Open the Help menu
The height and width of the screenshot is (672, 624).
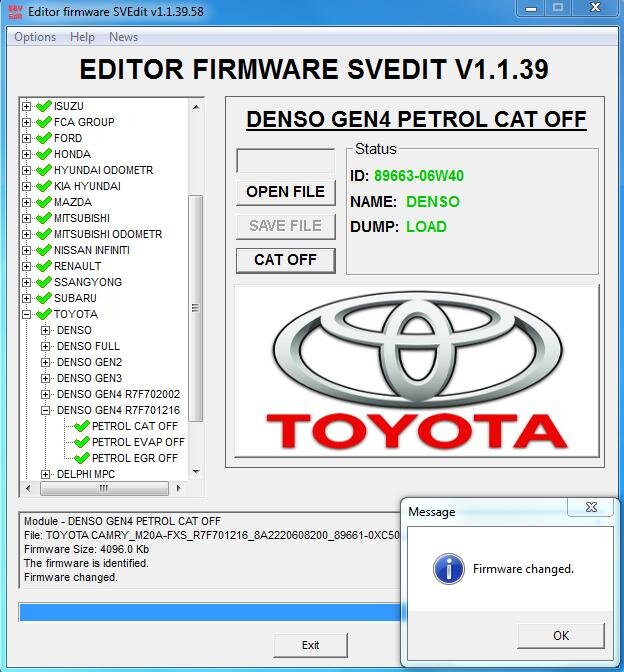[x=82, y=37]
